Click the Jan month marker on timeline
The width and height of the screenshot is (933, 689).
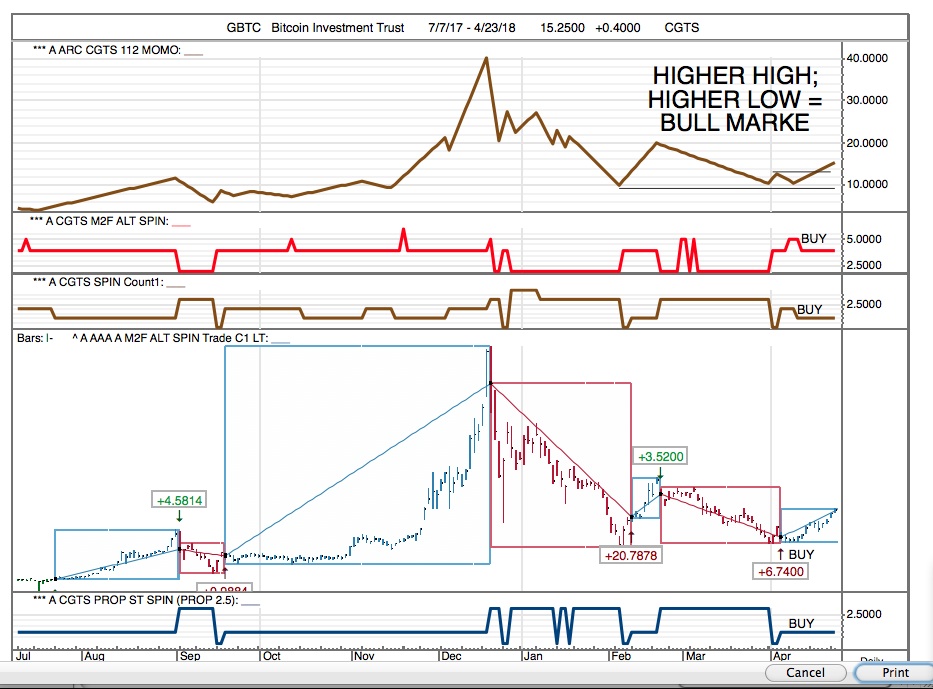(x=533, y=656)
